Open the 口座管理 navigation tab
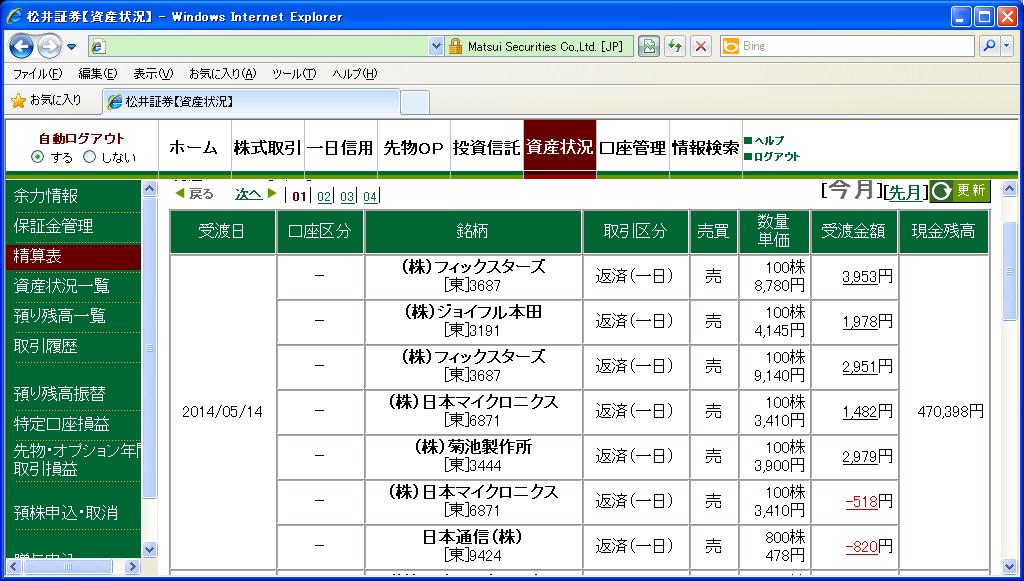Screen dimensions: 1024x581 [x=632, y=148]
